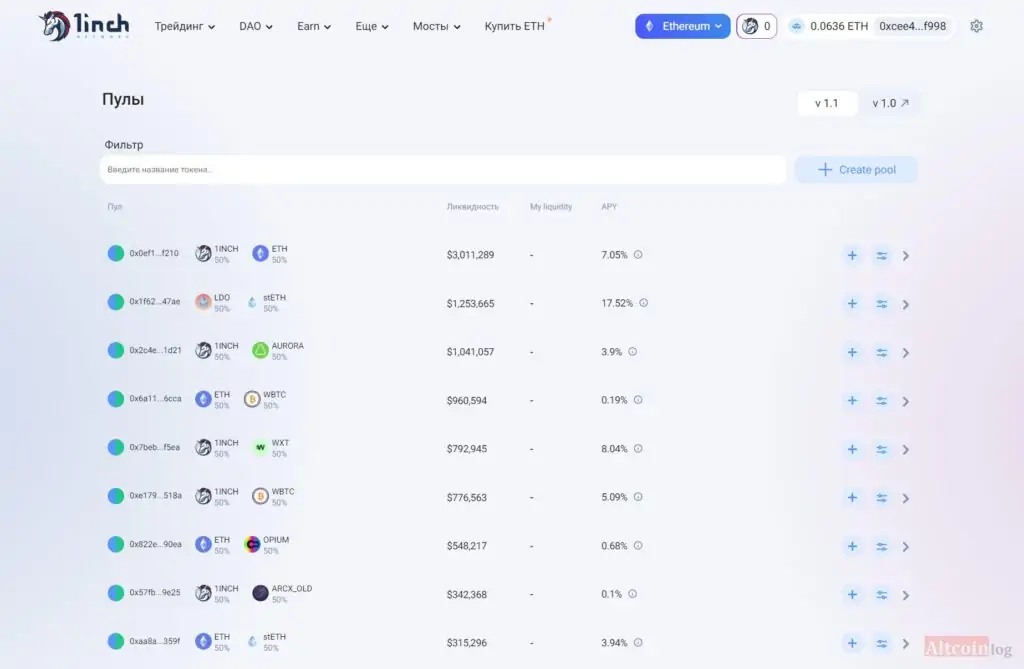
Task: Show APY info for 0.68% pool
Action: [x=638, y=546]
